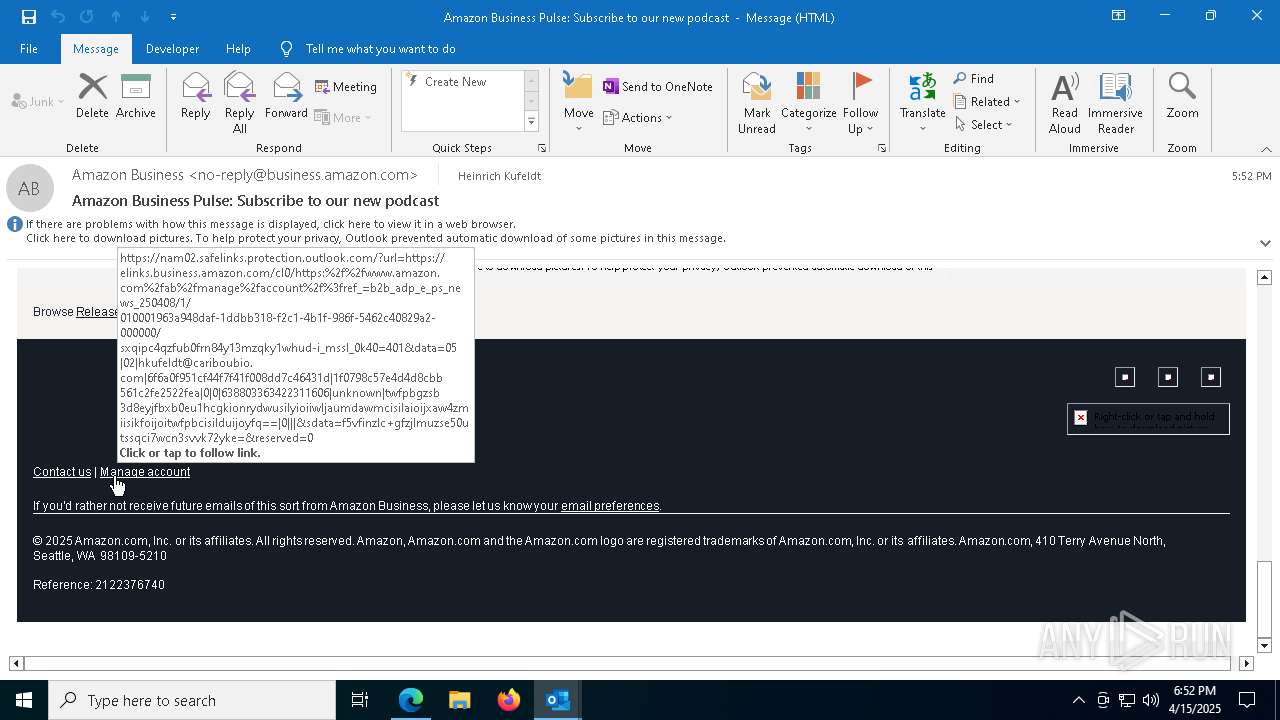Open the Manage account link
This screenshot has height=720, width=1280.
coord(145,472)
